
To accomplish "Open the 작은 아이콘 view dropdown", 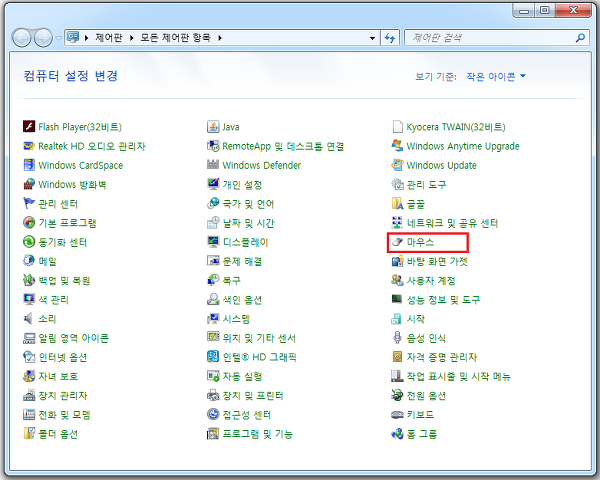I will [496, 77].
